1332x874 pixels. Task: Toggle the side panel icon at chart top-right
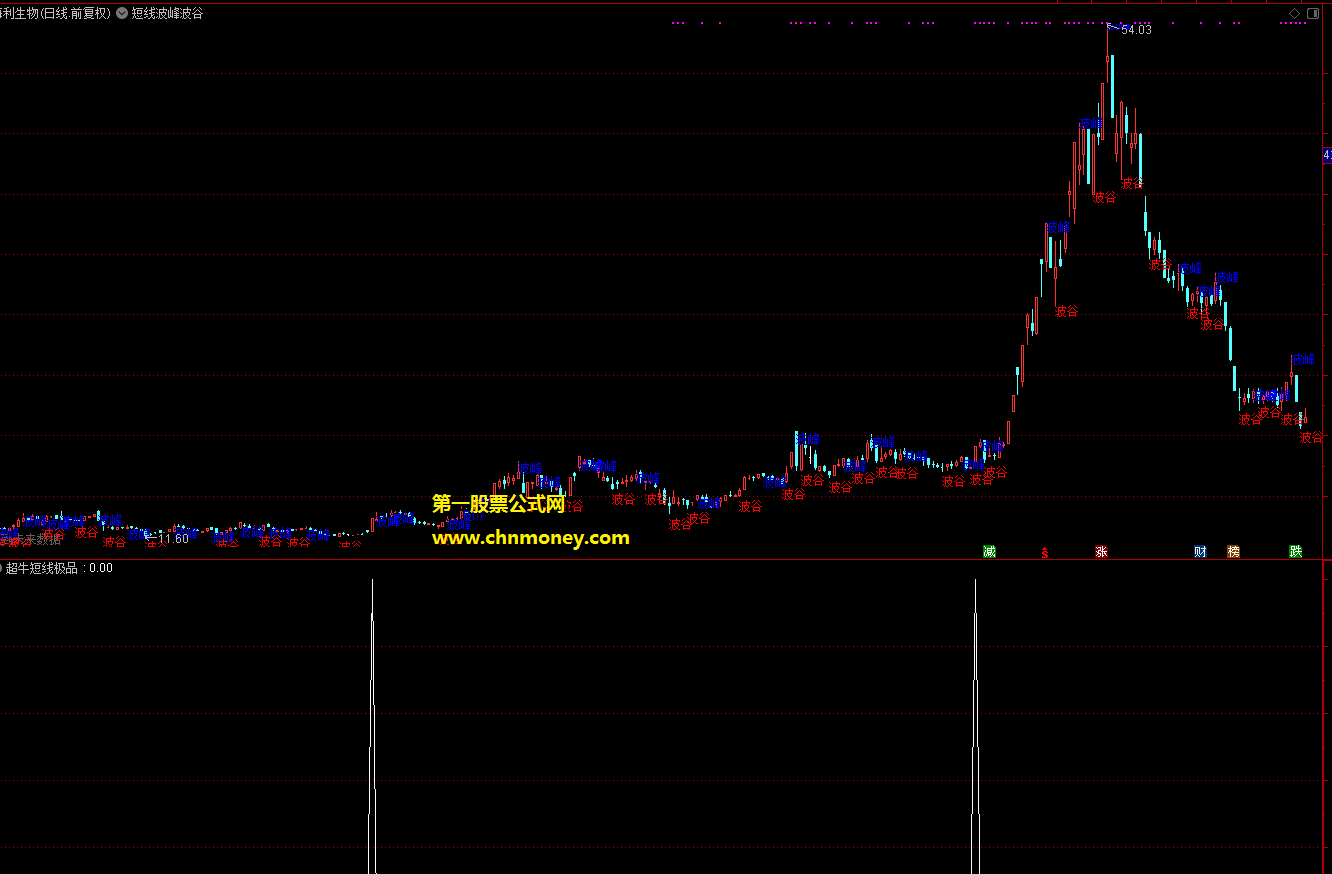tap(1313, 13)
